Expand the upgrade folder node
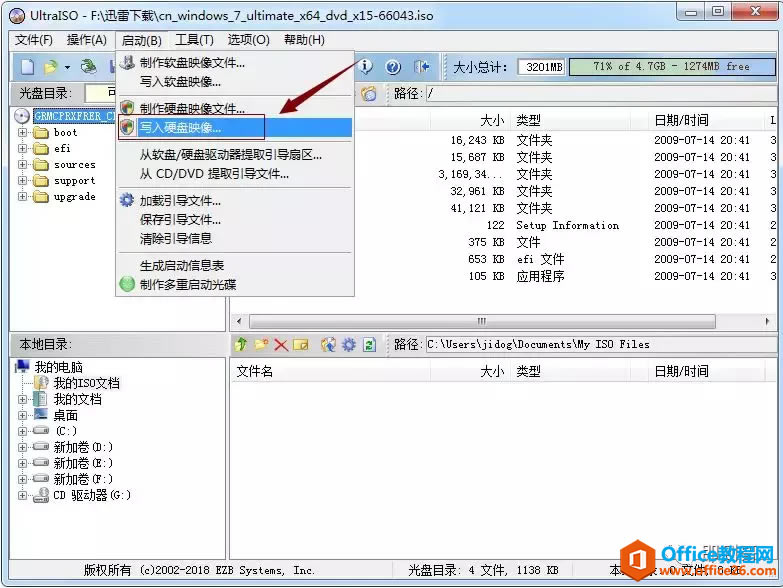The height and width of the screenshot is (588, 783). (22, 196)
